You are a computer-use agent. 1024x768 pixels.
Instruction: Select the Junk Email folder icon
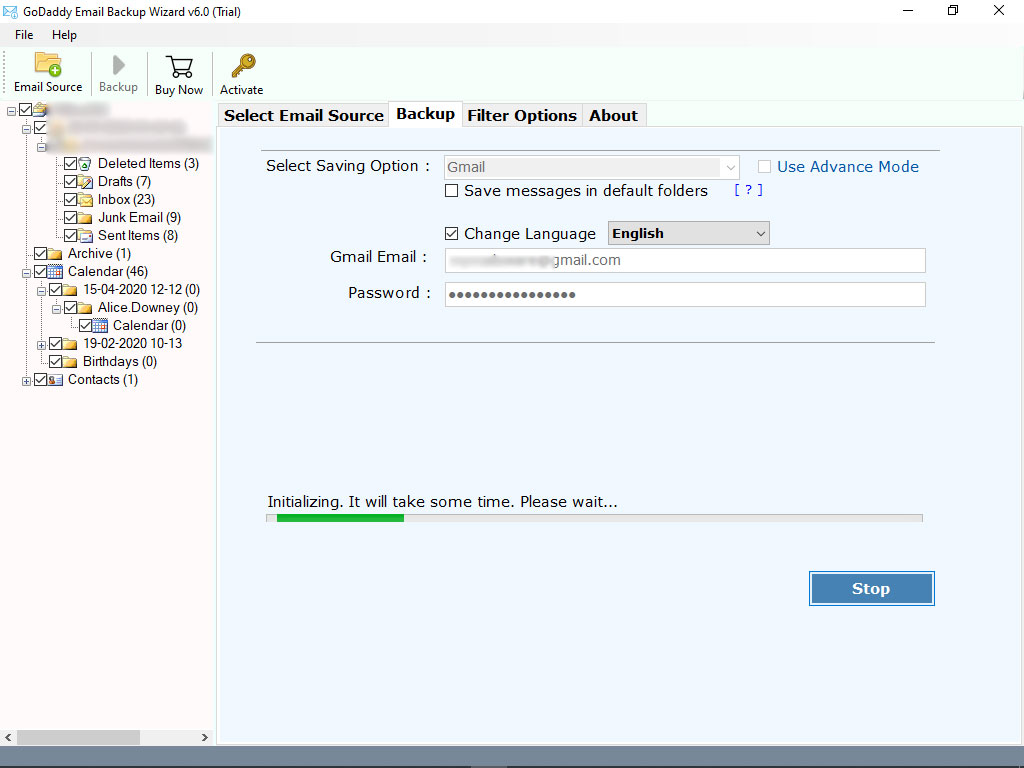click(85, 217)
